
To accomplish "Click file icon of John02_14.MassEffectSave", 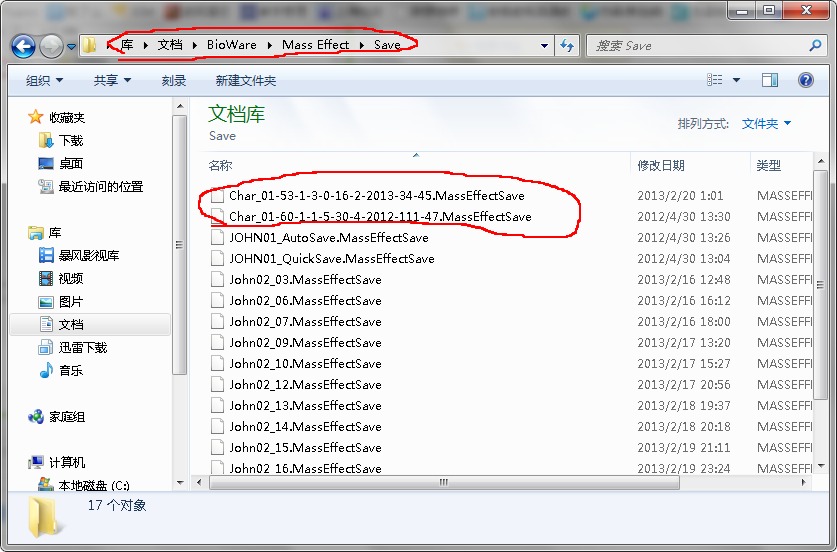I will click(x=217, y=427).
